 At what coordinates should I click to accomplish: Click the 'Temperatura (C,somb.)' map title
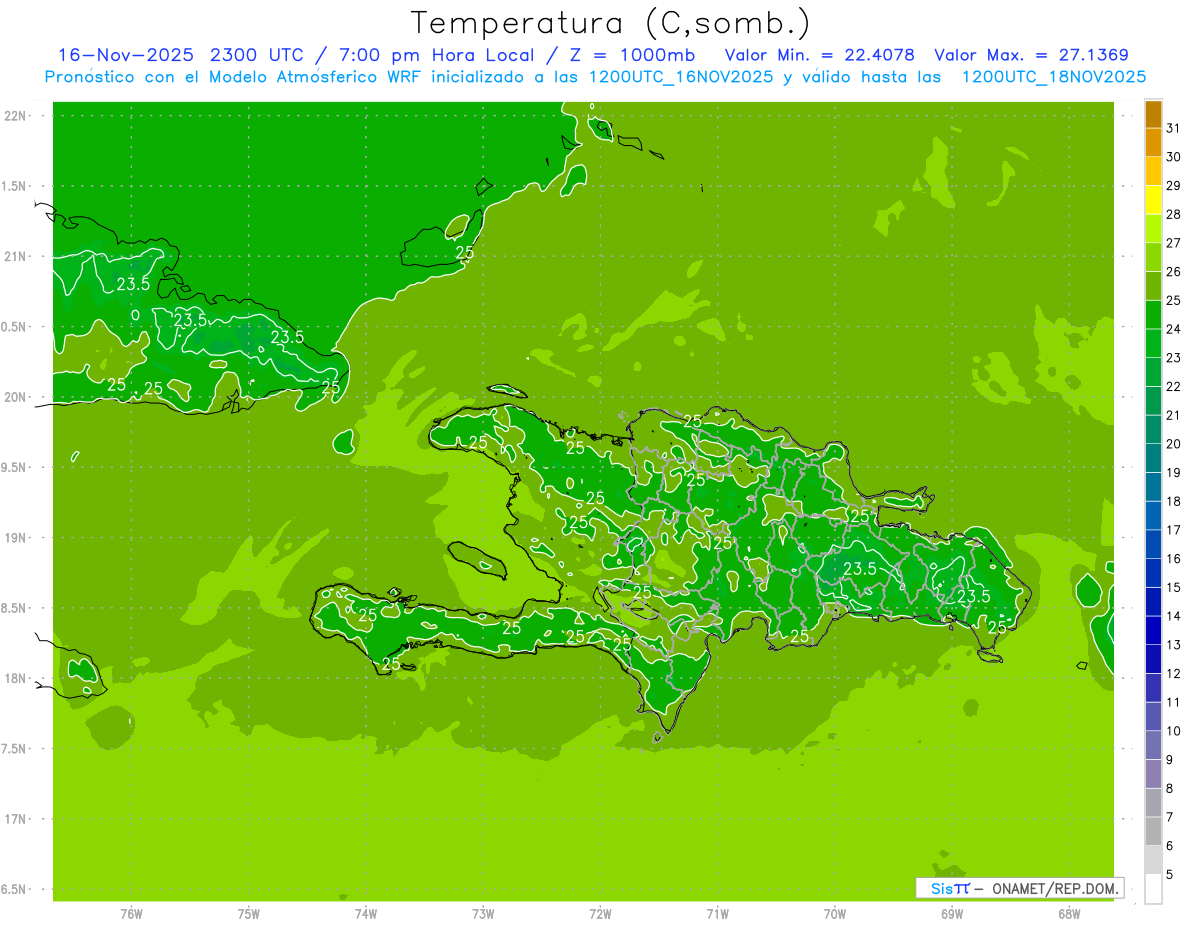[x=610, y=23]
